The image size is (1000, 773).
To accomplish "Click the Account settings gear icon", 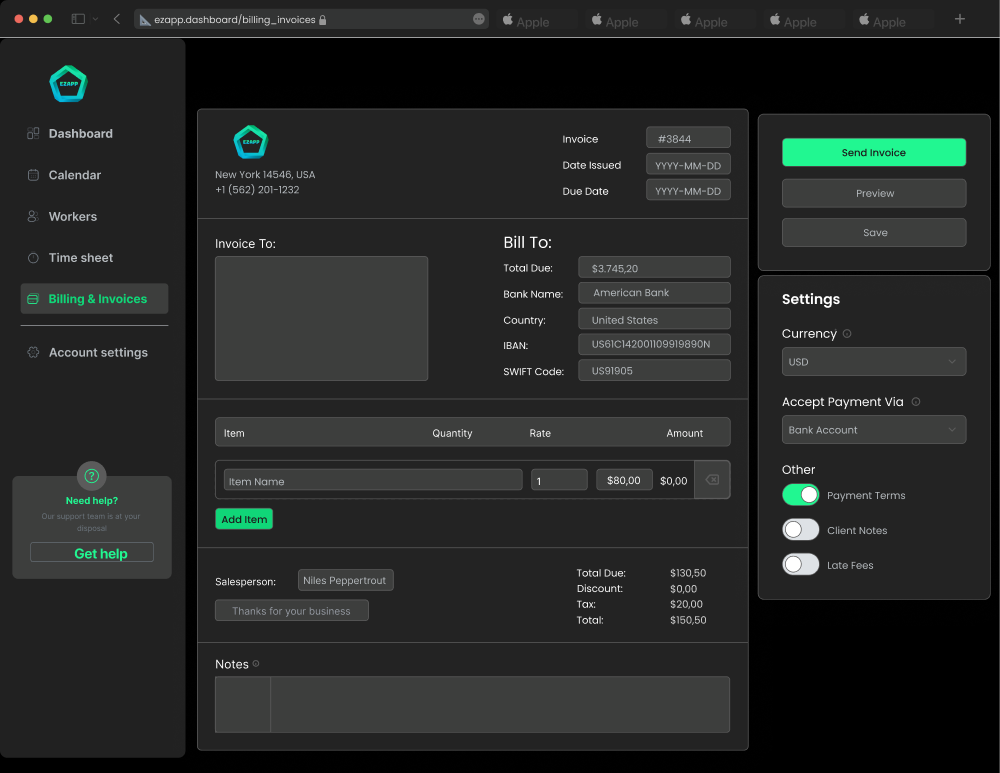I will [33, 353].
